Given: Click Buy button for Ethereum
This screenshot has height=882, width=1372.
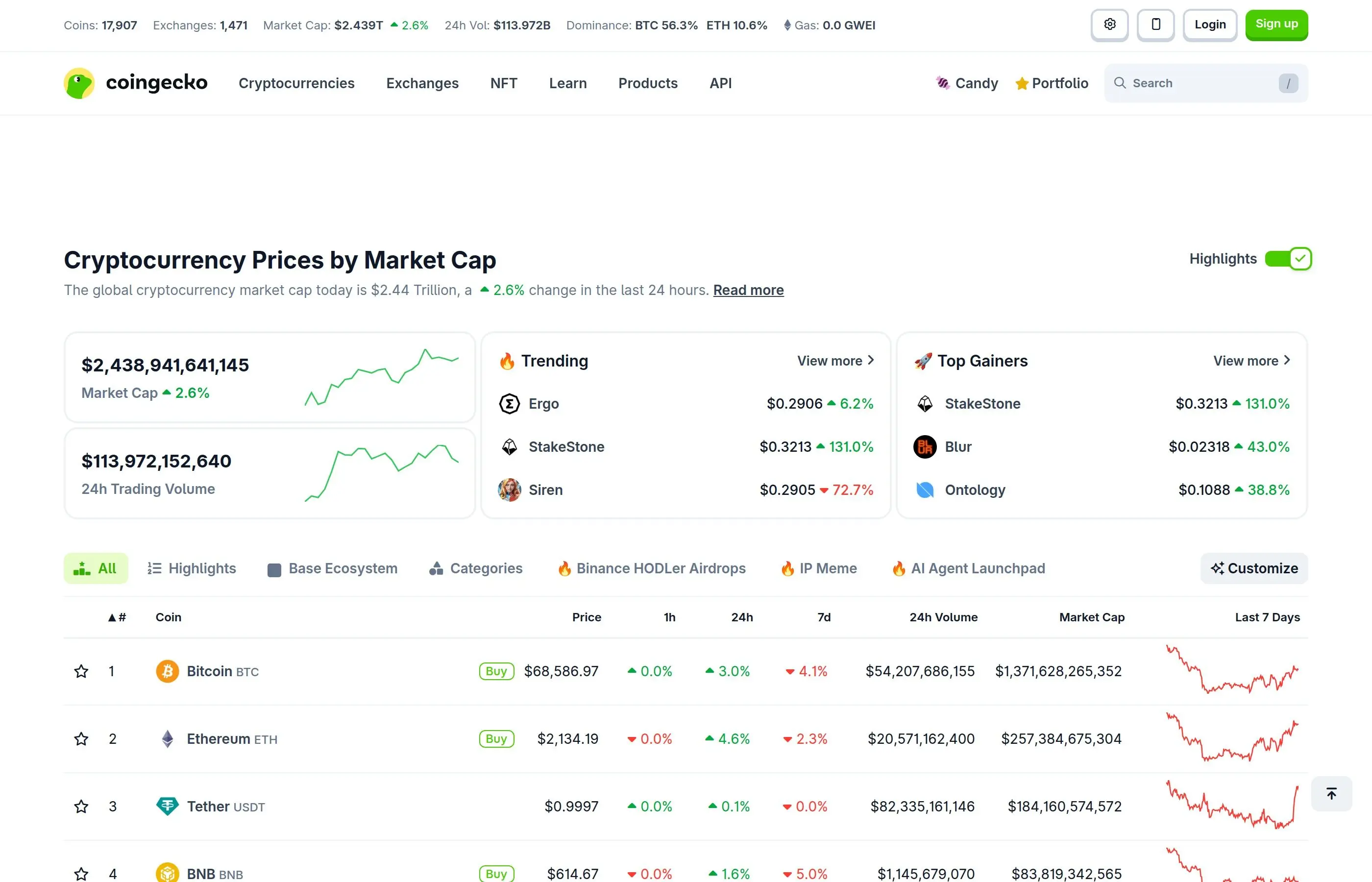Looking at the screenshot, I should (496, 739).
